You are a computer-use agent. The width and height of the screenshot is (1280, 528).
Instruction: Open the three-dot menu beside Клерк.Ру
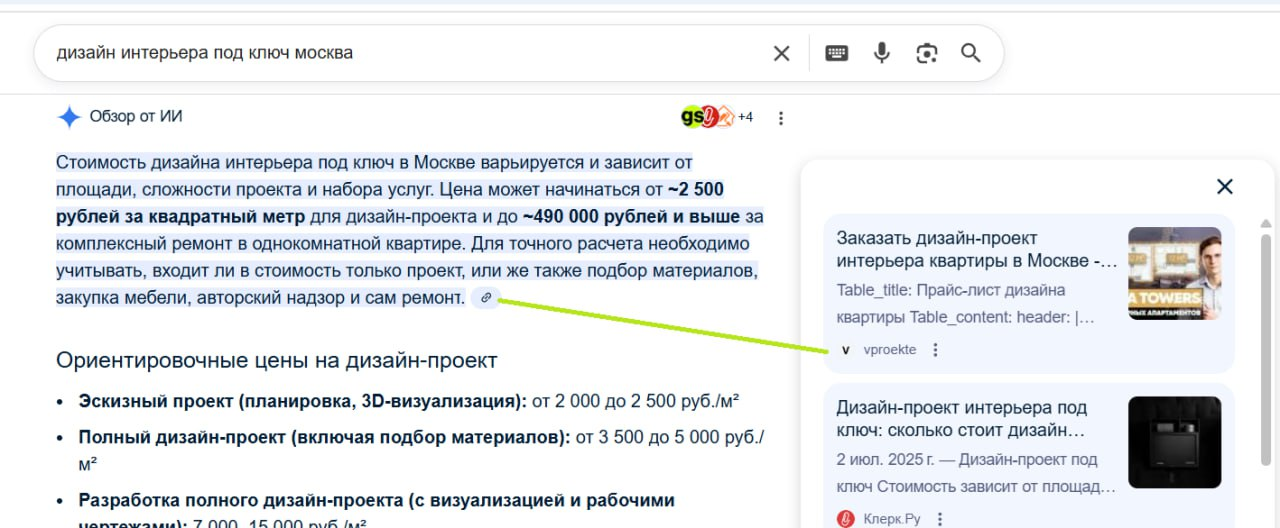939,519
